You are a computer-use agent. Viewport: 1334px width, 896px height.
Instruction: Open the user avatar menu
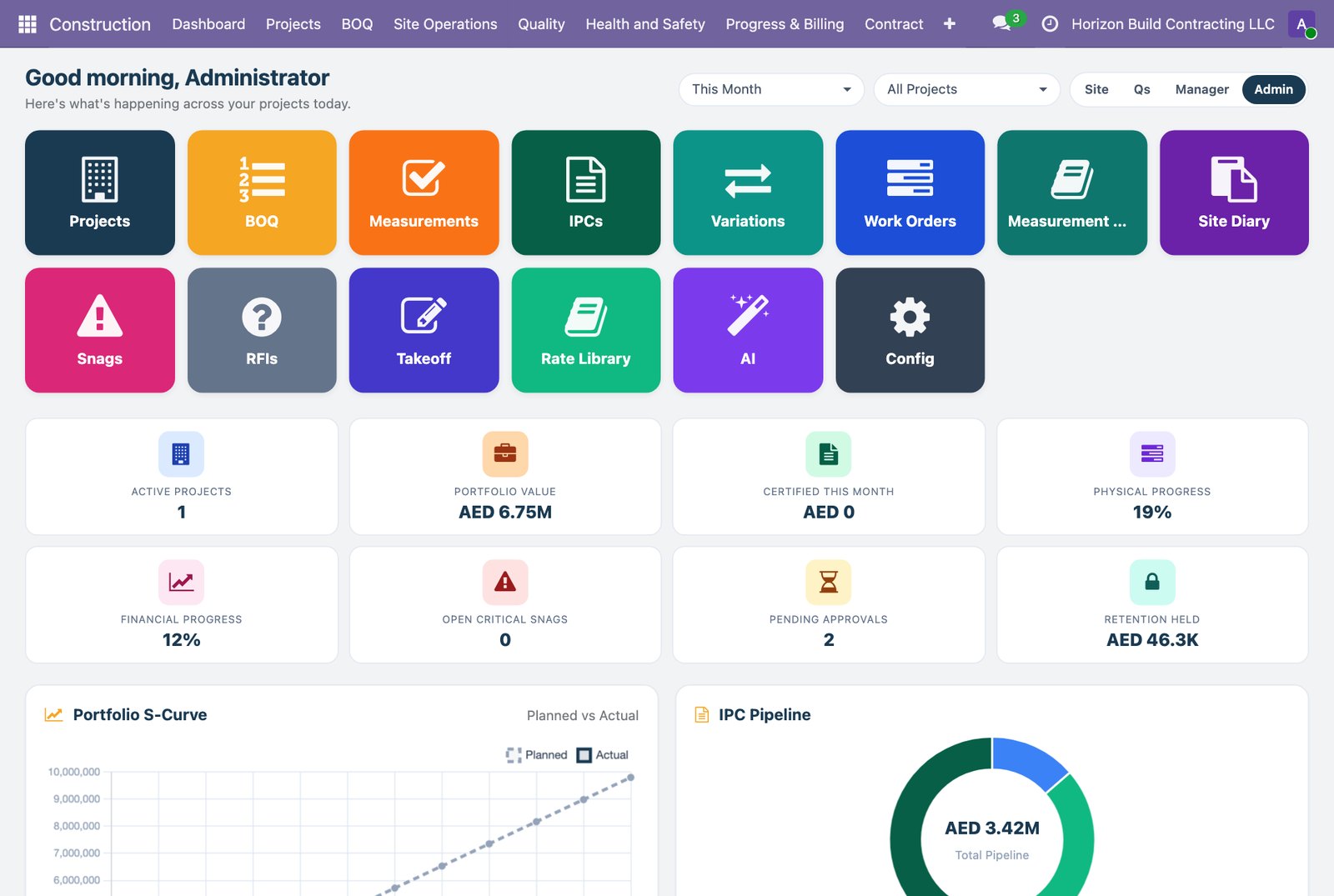pyautogui.click(x=1301, y=24)
